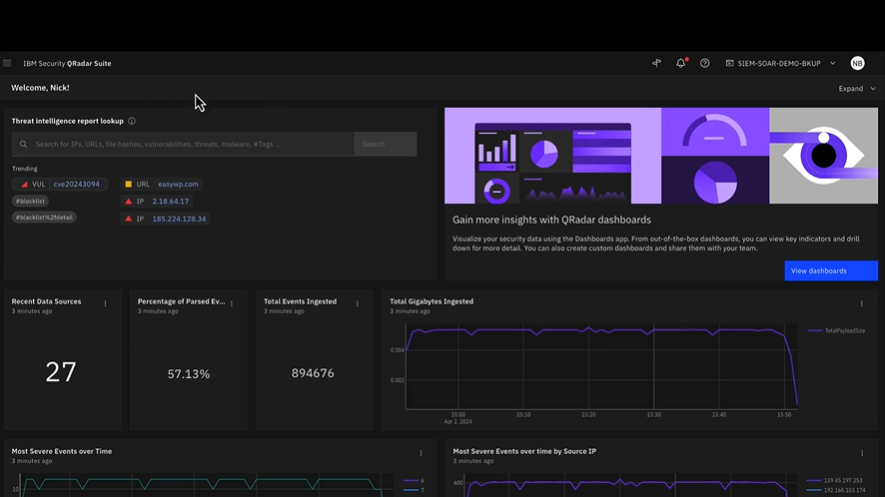Open Total Events Ingested overflow menu
The image size is (885, 497).
pos(357,304)
